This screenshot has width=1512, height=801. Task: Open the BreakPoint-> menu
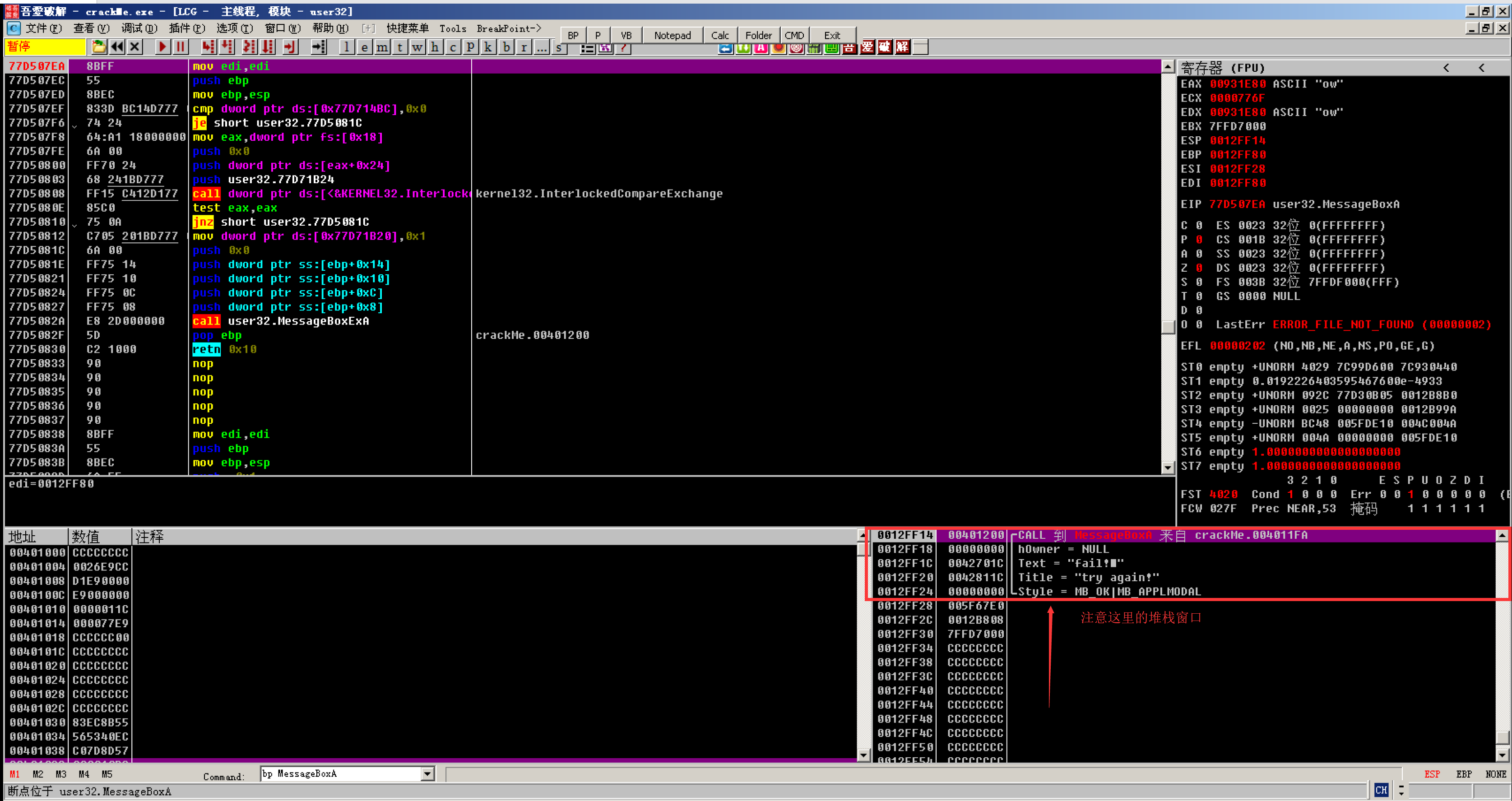click(509, 28)
